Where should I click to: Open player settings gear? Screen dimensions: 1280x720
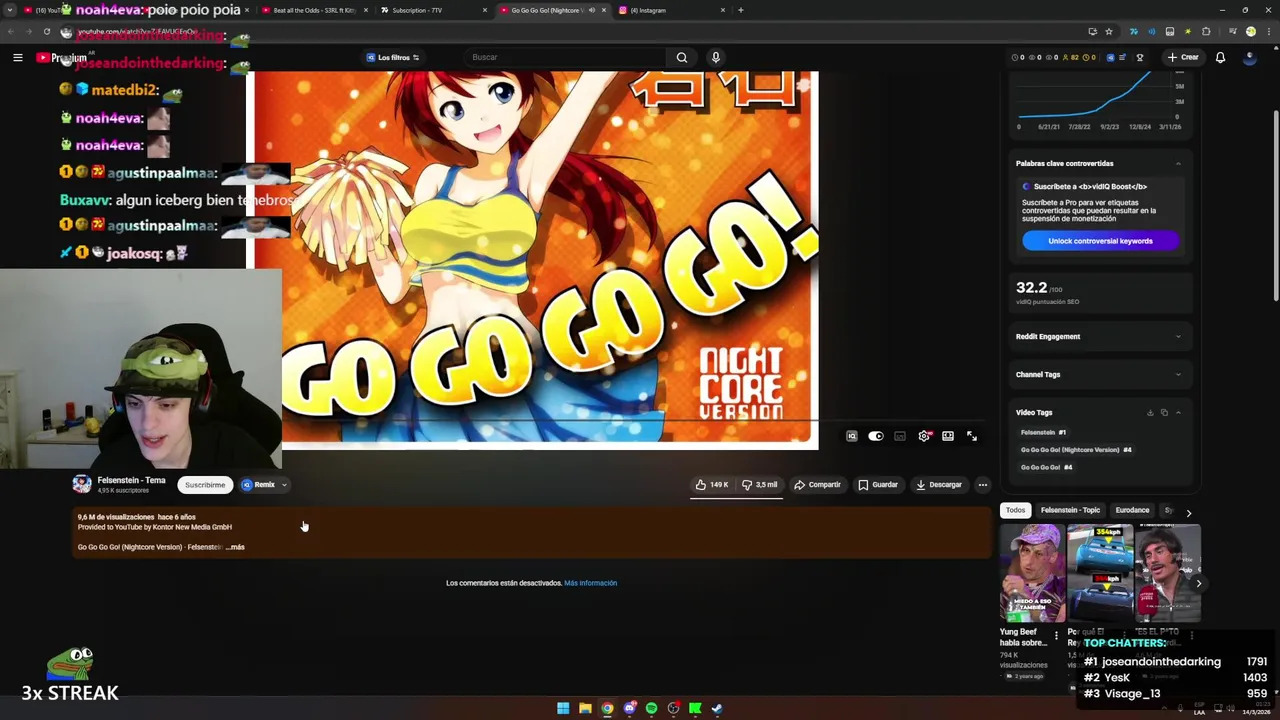(x=924, y=436)
